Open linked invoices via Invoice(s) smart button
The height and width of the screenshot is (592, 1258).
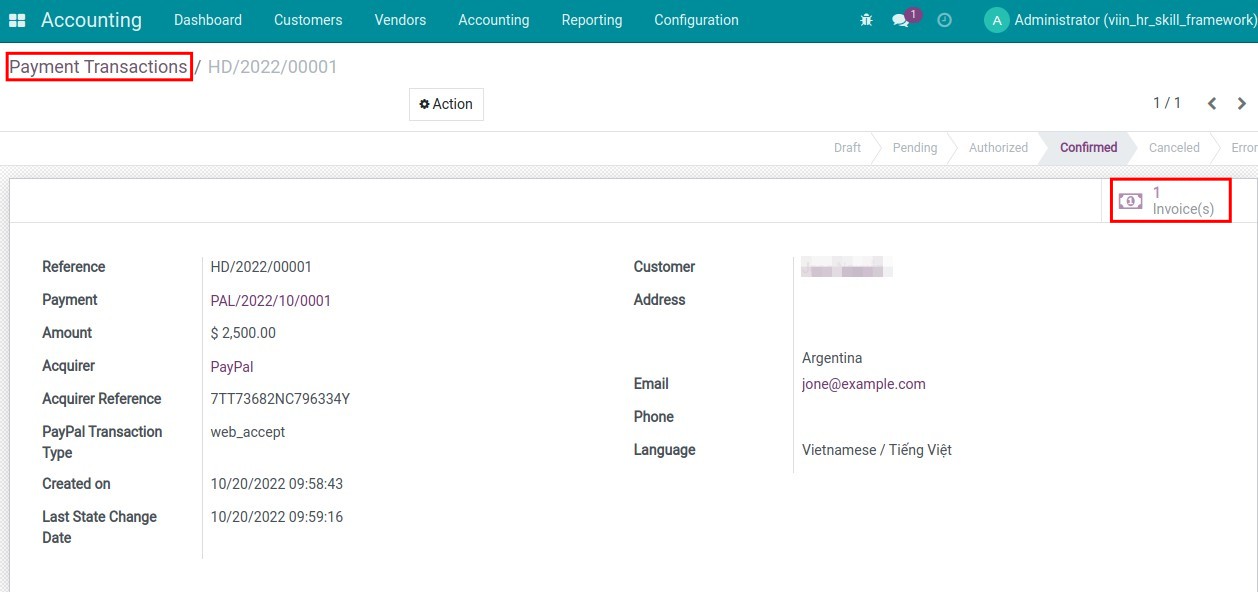(1170, 200)
